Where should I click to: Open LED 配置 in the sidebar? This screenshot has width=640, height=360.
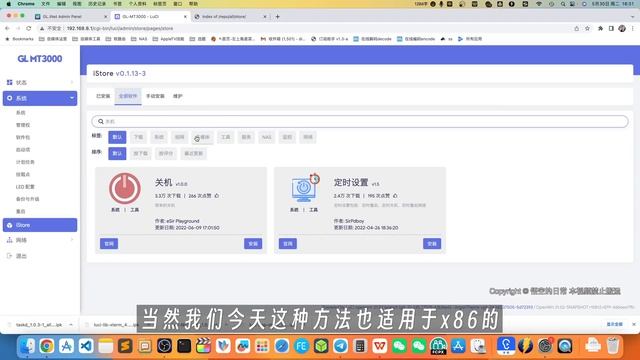25,187
